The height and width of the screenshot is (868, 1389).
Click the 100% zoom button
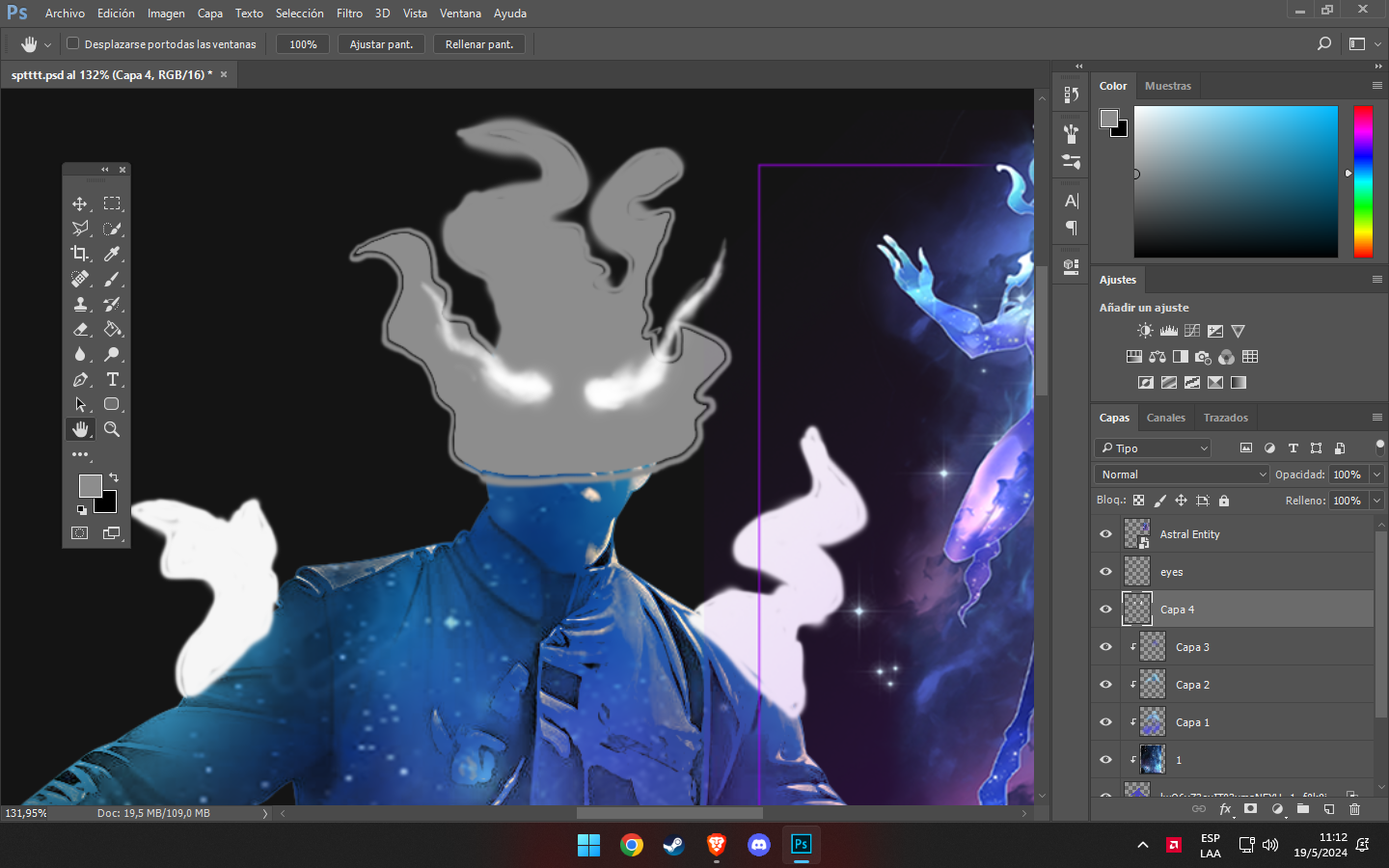click(x=303, y=44)
